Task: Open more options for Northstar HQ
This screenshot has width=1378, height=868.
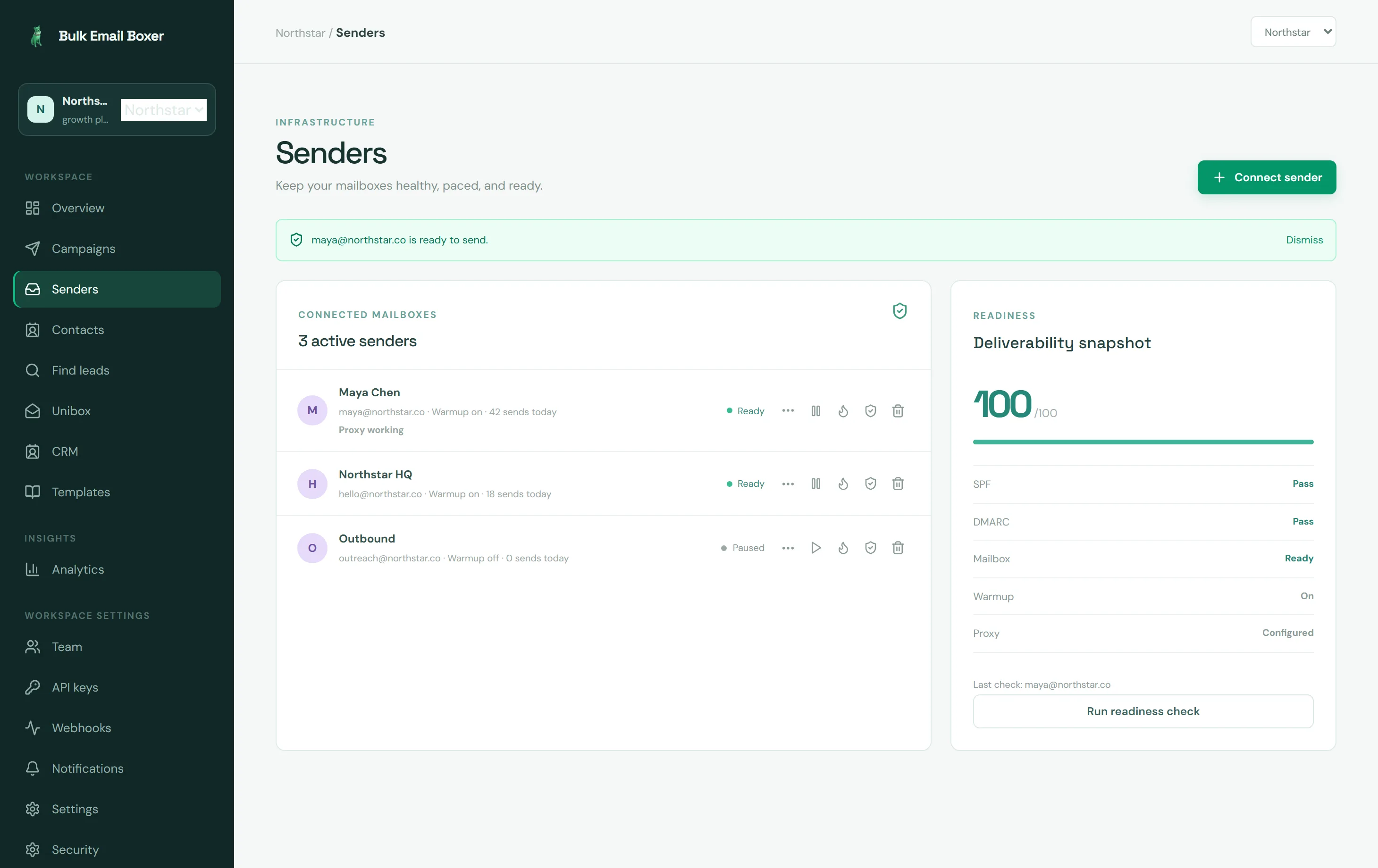Action: tap(788, 484)
